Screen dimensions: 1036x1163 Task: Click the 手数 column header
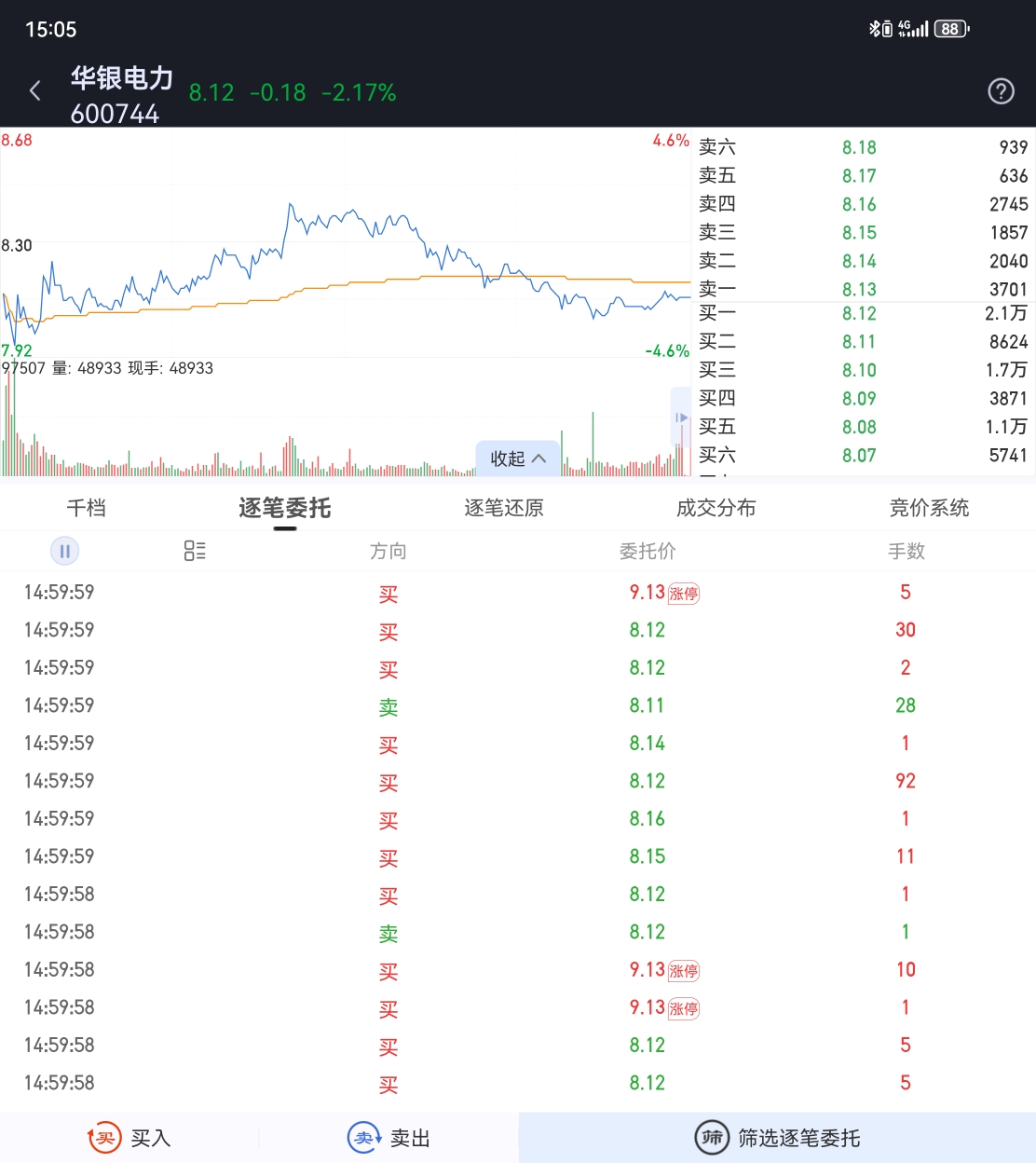coord(906,552)
